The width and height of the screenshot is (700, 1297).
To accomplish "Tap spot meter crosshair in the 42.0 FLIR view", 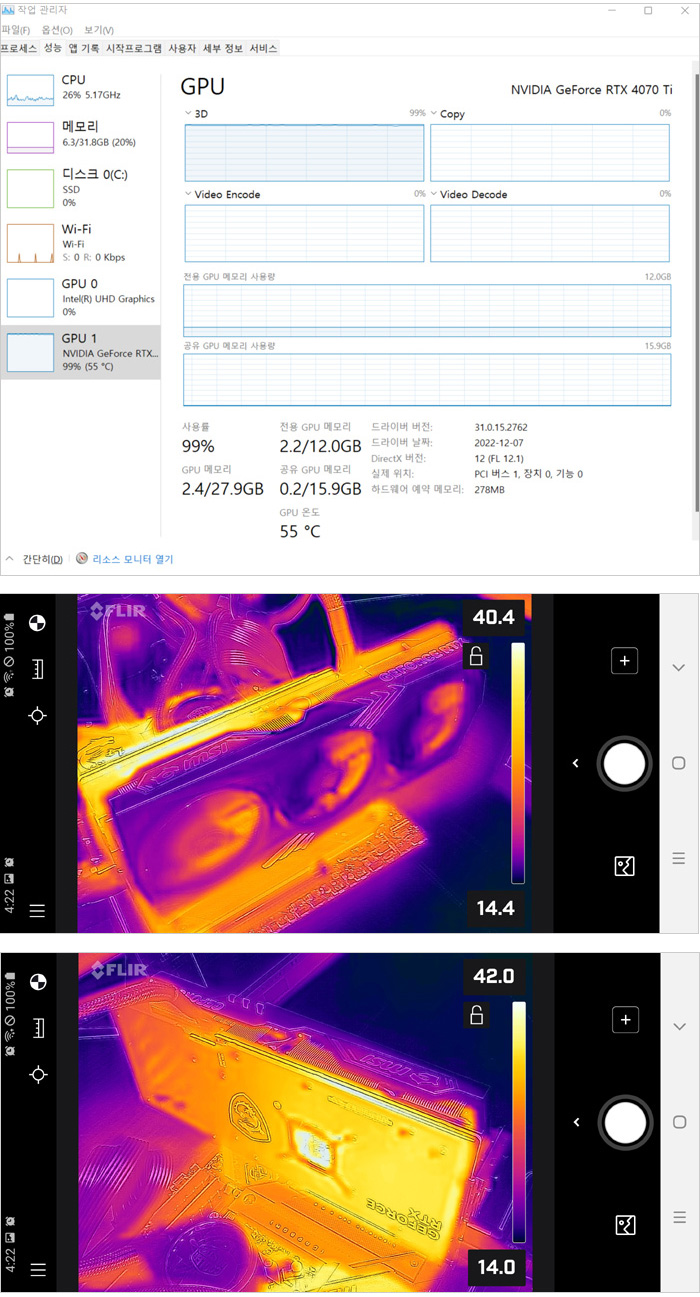I will click(38, 1074).
